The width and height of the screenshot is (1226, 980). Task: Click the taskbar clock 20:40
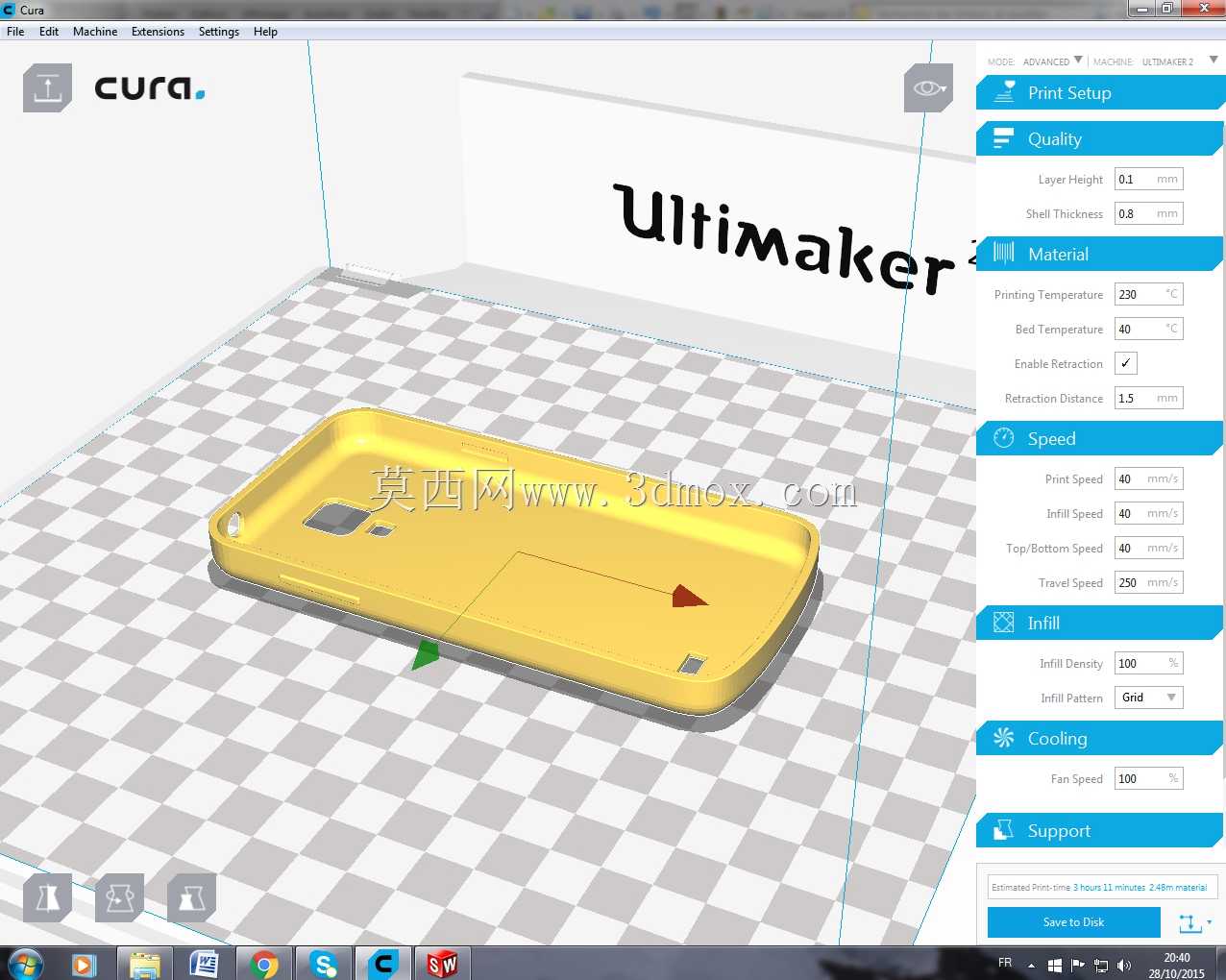pyautogui.click(x=1177, y=958)
